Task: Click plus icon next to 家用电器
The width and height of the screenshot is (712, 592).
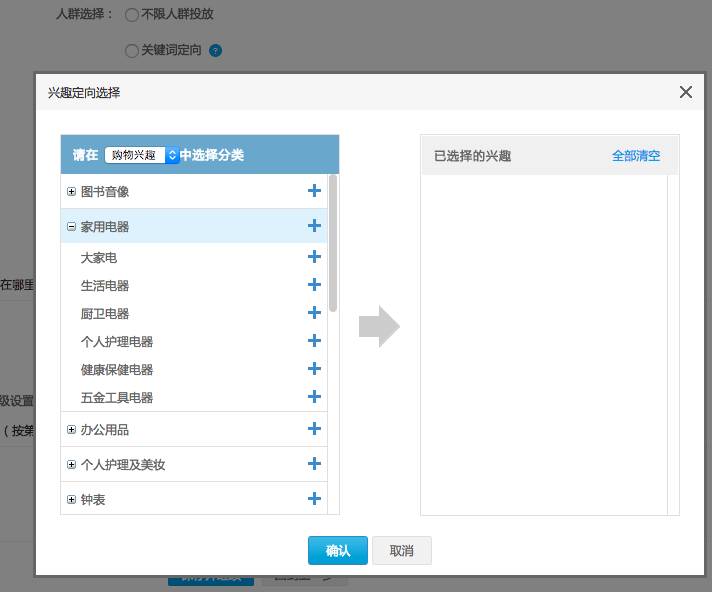Action: click(314, 226)
